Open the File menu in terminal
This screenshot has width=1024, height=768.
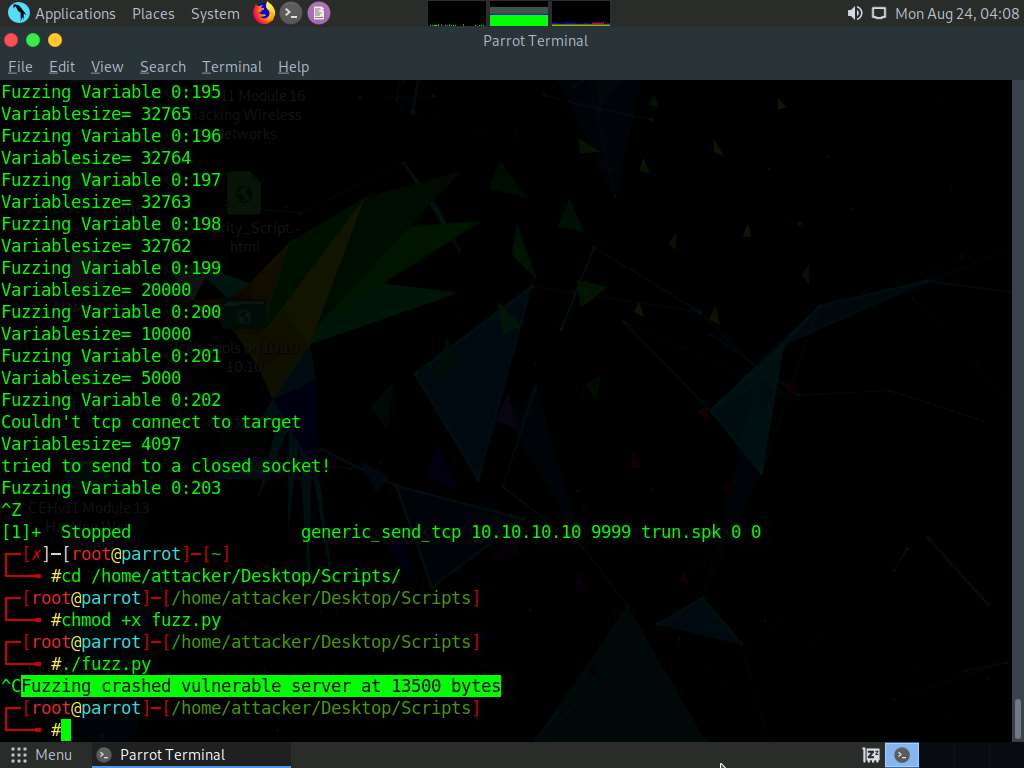tap(20, 67)
